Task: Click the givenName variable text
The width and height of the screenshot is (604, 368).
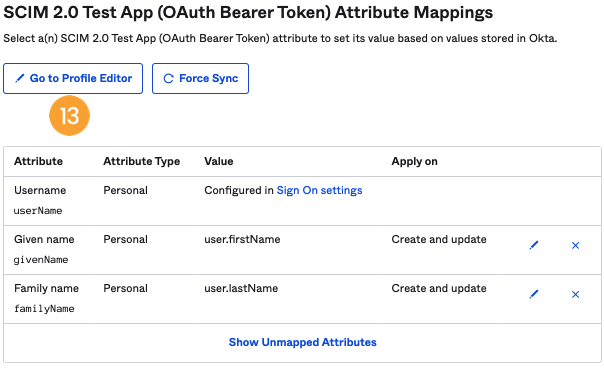Action: (41, 260)
